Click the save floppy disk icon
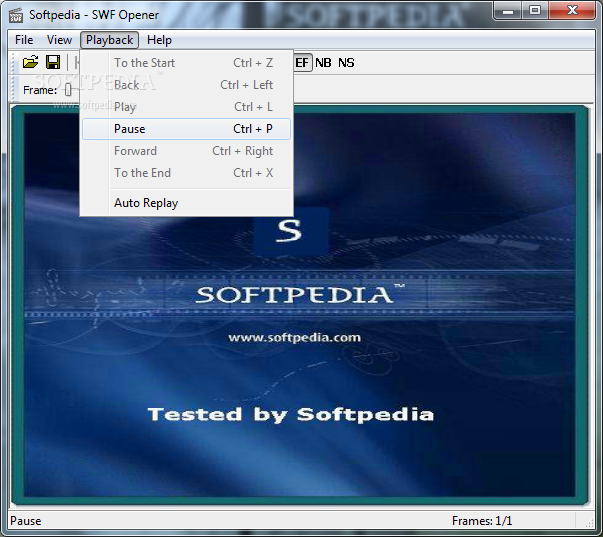Screen dimensions: 603x537 [x=53, y=62]
